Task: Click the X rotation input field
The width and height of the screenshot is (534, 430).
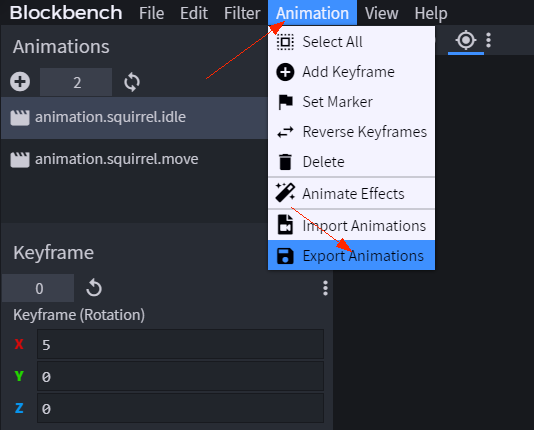Action: (x=180, y=344)
